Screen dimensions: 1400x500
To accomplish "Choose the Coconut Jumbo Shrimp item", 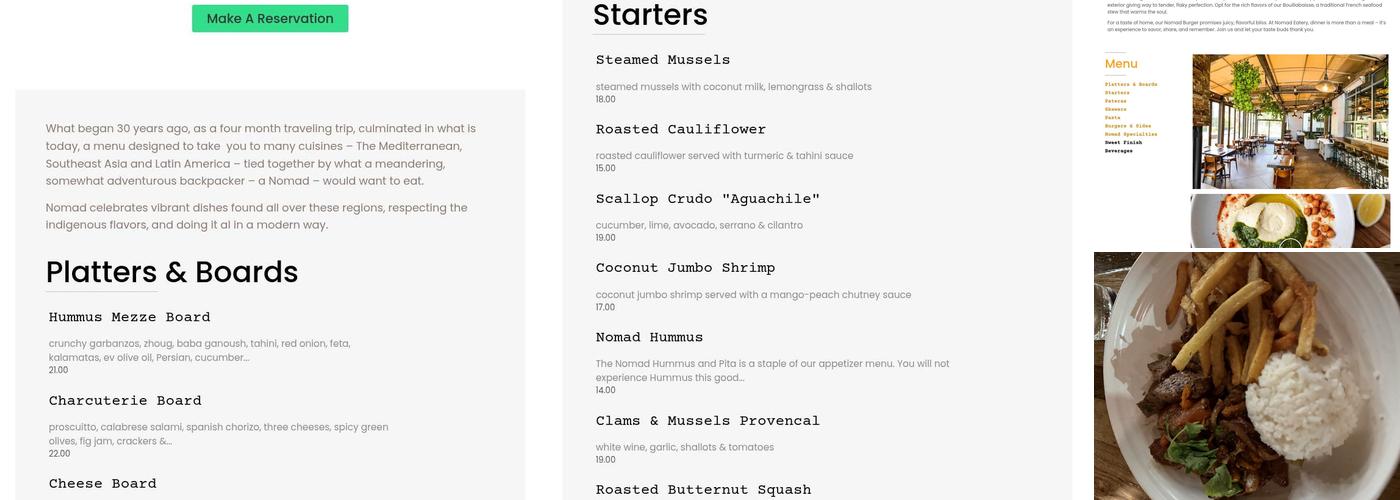I will (x=685, y=268).
